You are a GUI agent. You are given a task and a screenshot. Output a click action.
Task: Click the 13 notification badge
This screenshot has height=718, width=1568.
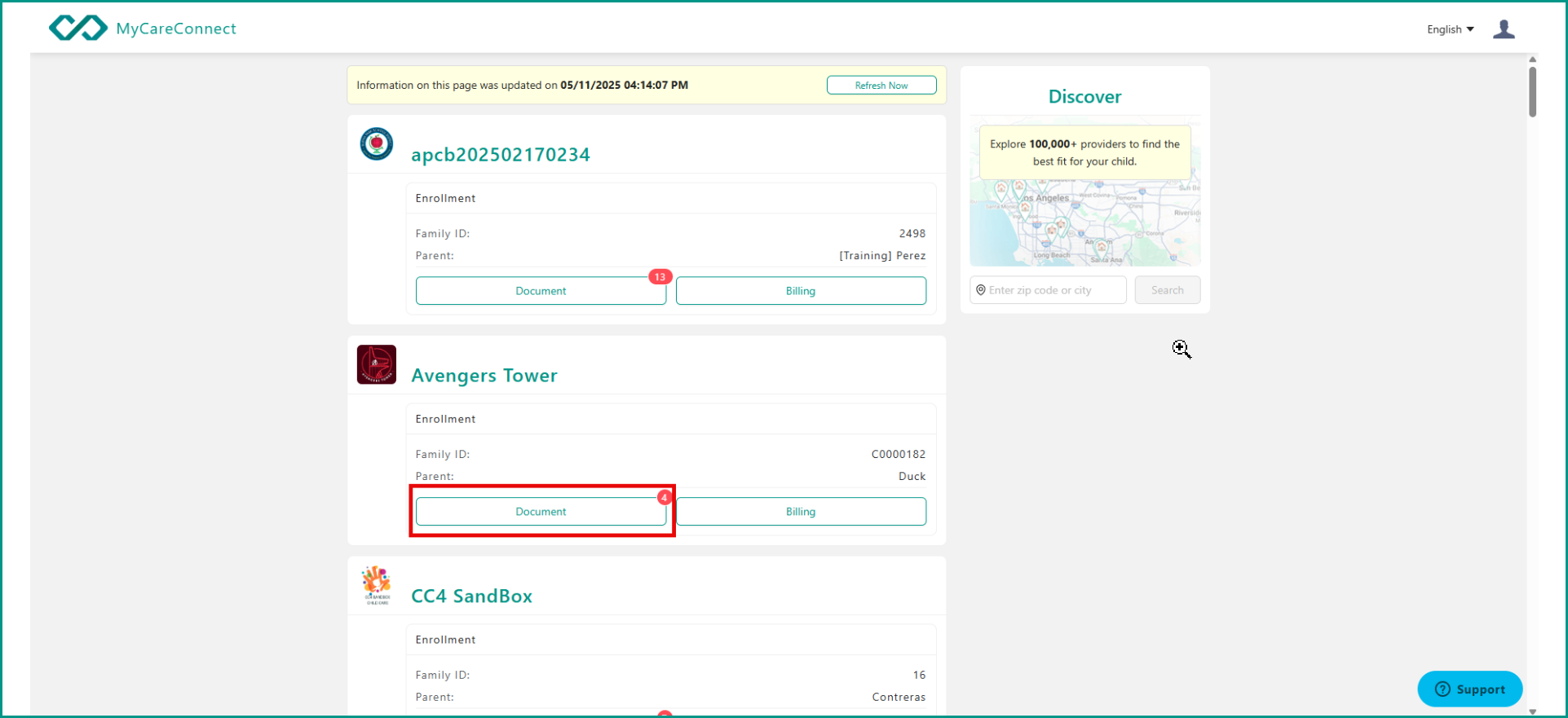(x=660, y=277)
